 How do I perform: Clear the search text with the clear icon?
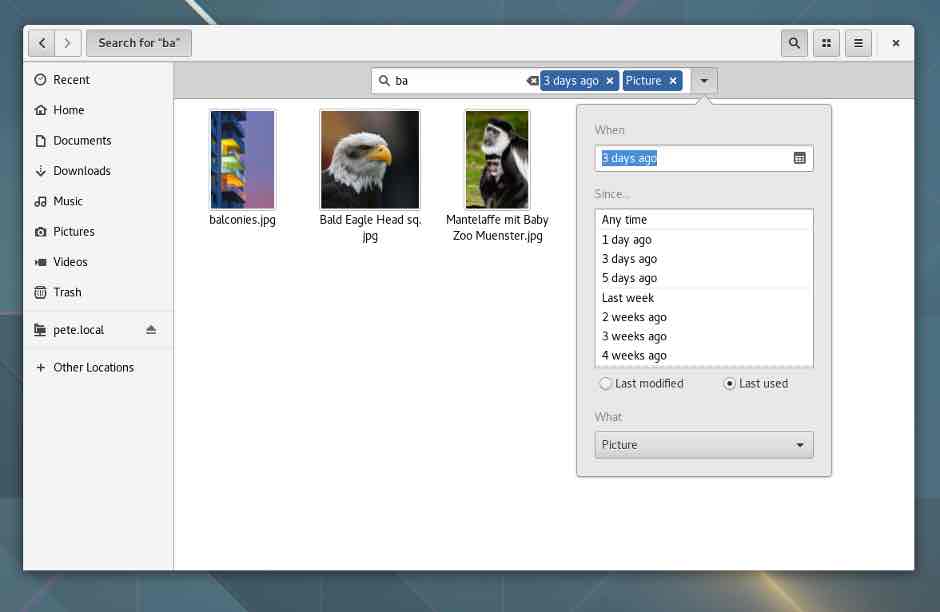pyautogui.click(x=532, y=80)
